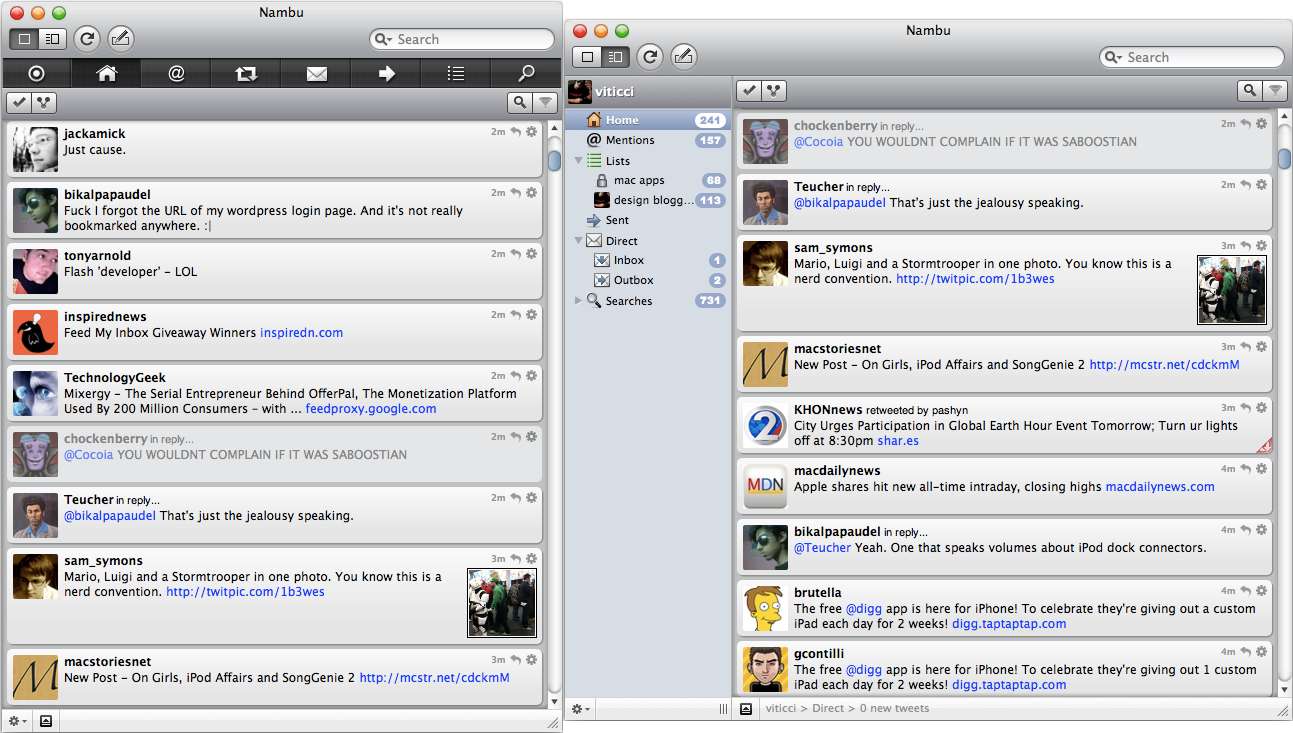Click filter magnifier button in right window
This screenshot has height=733, width=1293.
click(1250, 91)
